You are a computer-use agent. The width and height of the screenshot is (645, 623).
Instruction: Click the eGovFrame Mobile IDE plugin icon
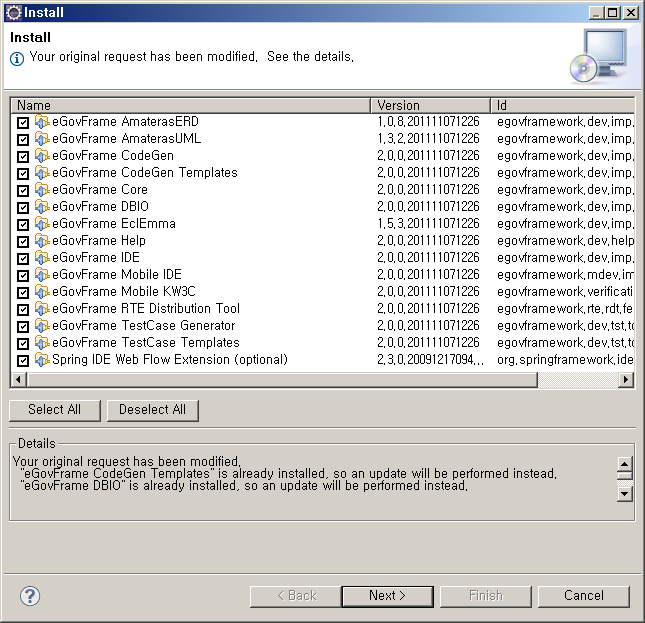[x=42, y=275]
